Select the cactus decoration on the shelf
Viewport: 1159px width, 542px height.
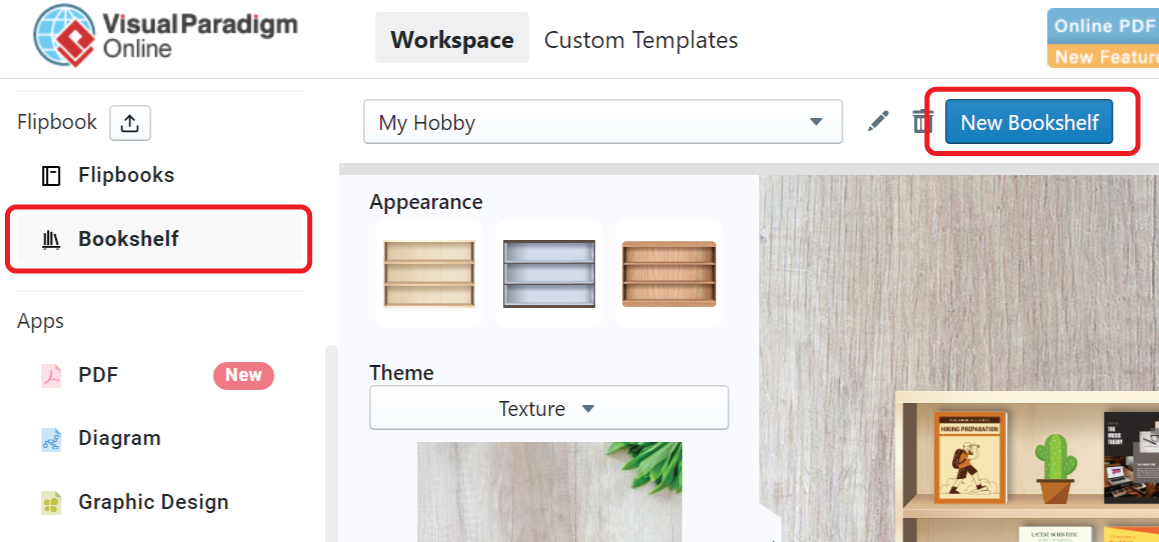pos(1054,468)
